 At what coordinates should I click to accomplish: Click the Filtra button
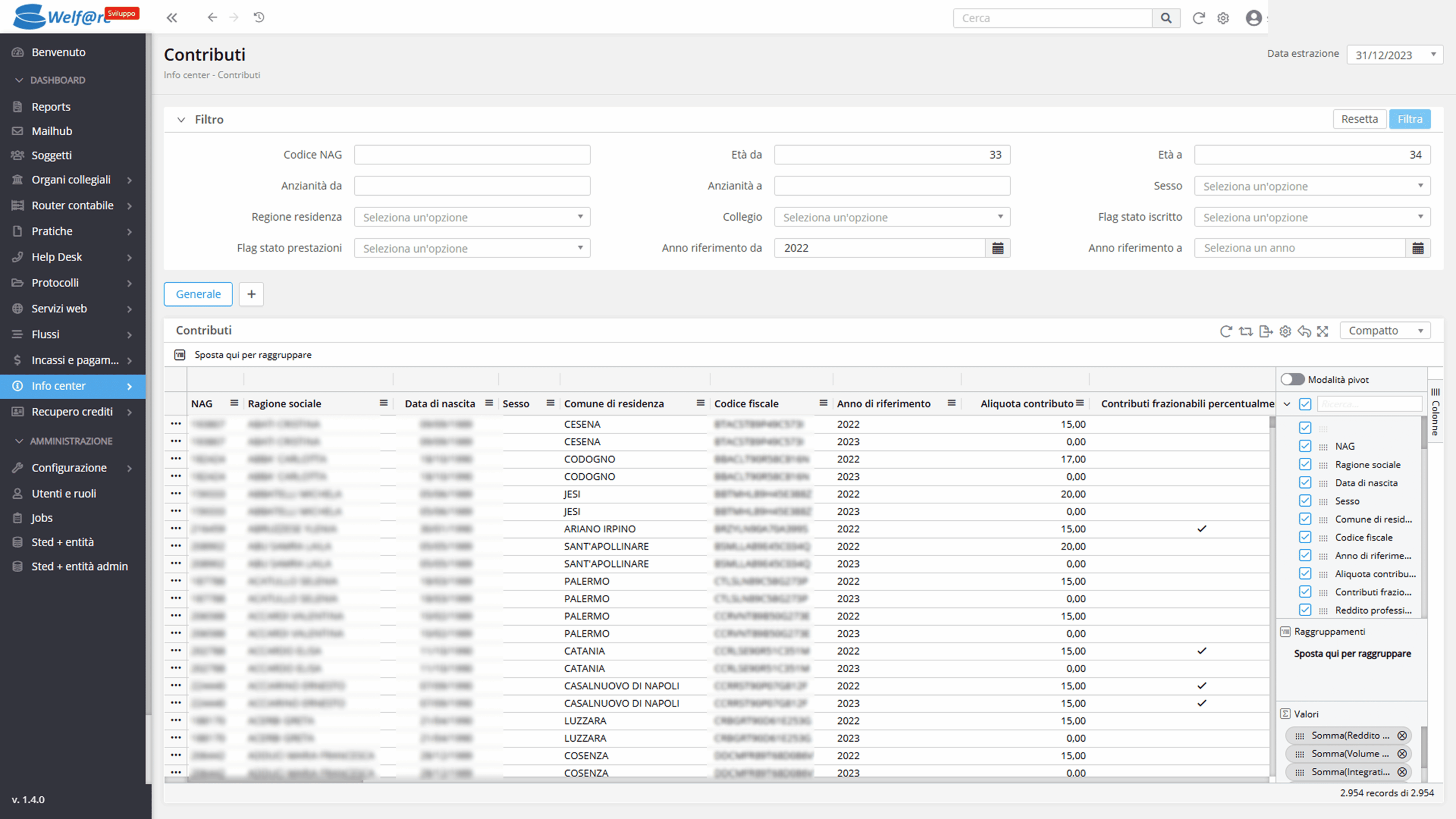[x=1410, y=119]
